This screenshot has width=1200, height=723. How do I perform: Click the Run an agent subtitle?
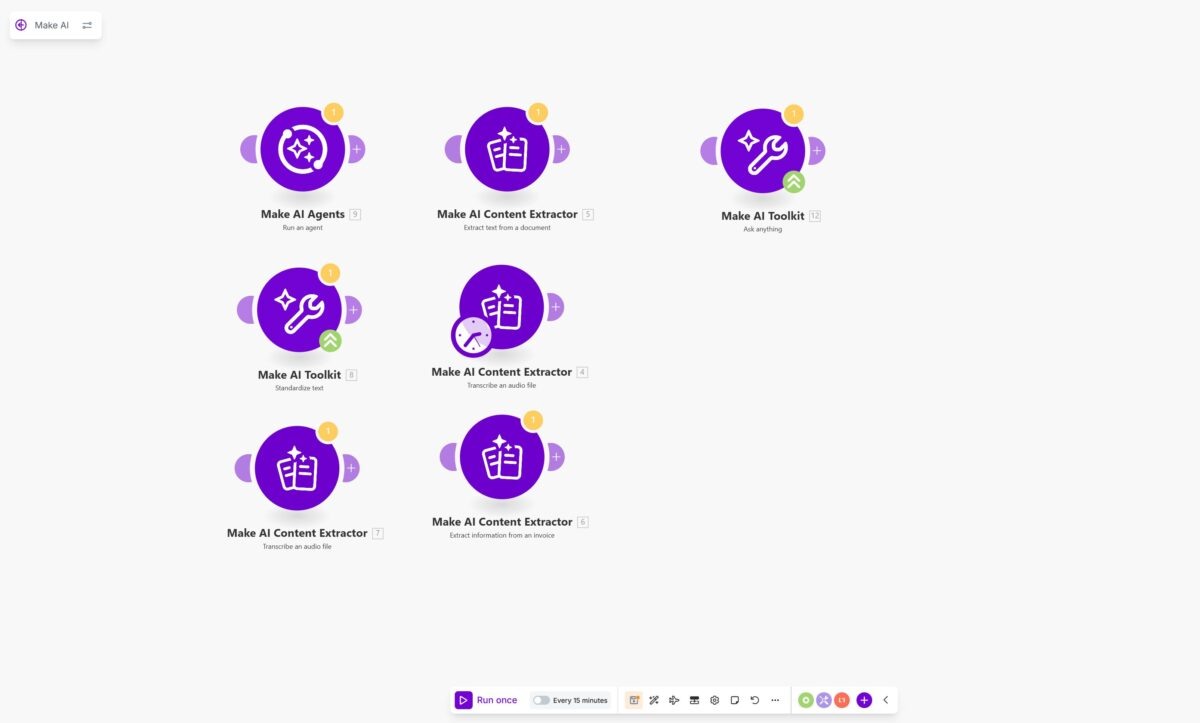pos(303,228)
